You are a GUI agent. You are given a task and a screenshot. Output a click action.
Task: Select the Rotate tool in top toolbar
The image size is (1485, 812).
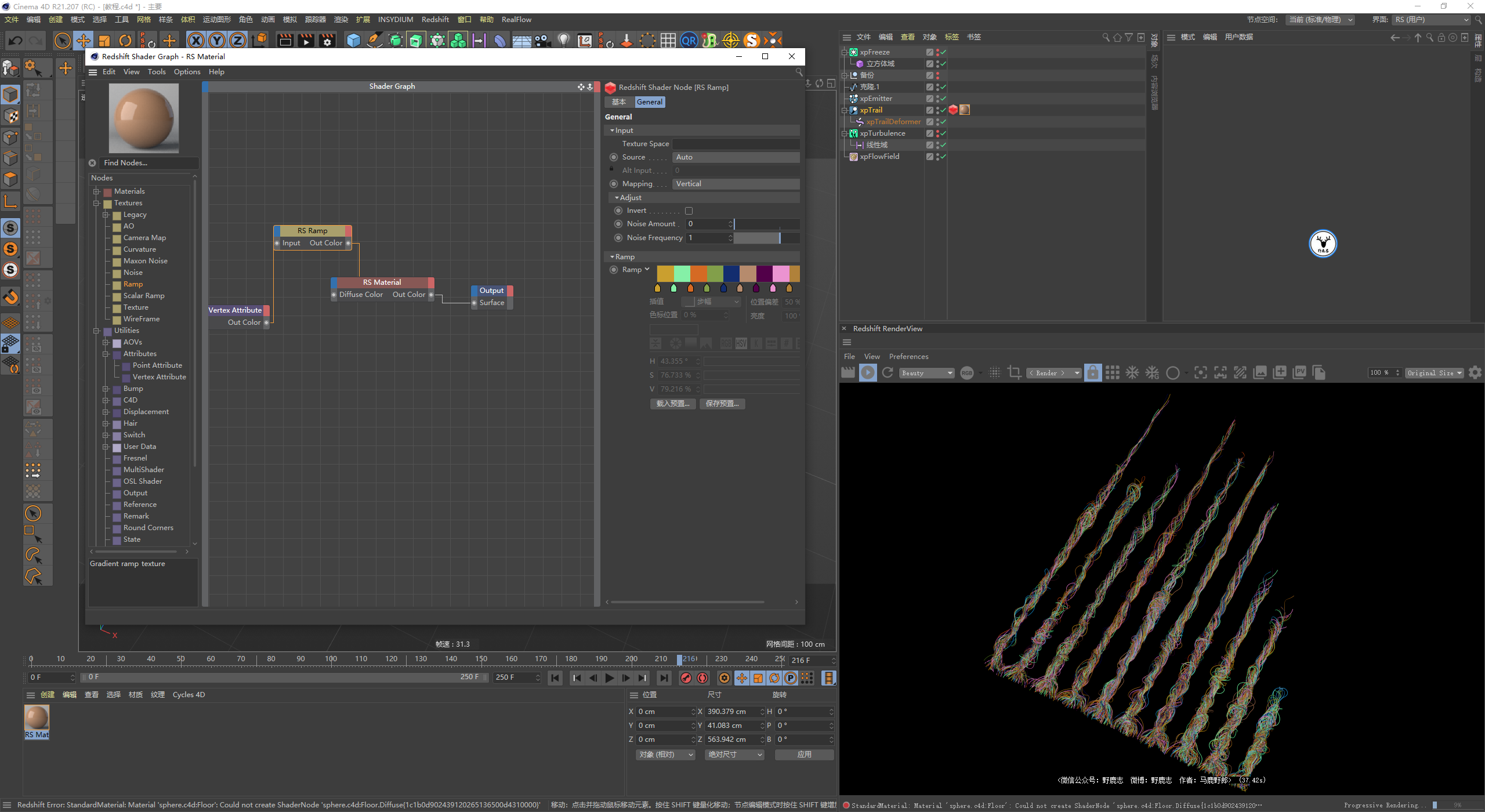click(x=125, y=41)
